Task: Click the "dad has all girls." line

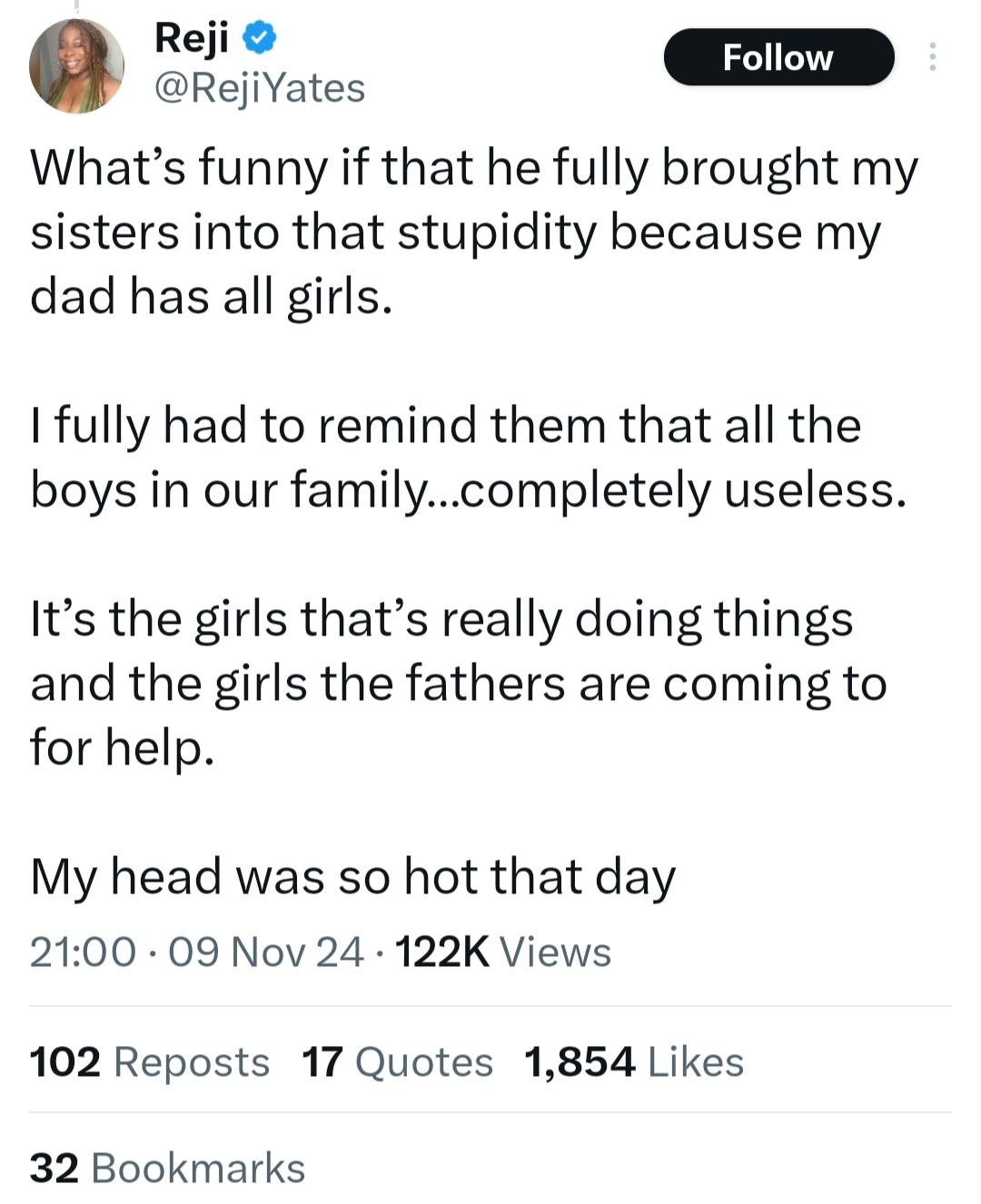Action: click(212, 297)
